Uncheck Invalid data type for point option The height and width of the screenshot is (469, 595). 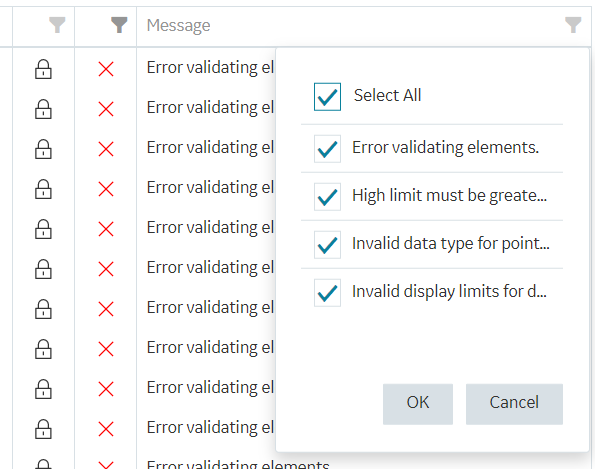[x=327, y=245]
